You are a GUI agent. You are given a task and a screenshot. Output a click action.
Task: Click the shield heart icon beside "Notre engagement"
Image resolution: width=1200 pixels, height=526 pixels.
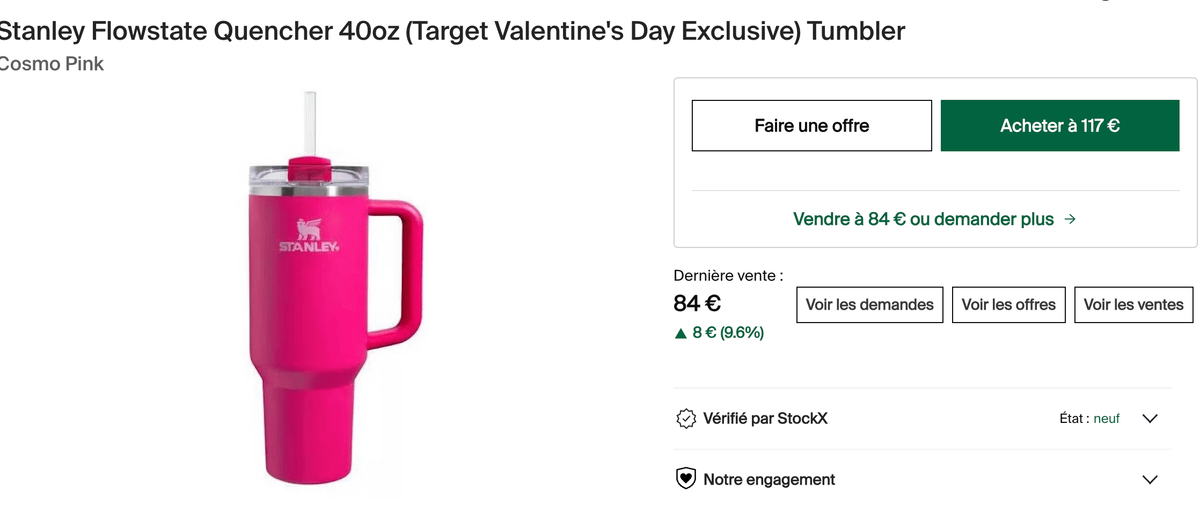point(686,480)
